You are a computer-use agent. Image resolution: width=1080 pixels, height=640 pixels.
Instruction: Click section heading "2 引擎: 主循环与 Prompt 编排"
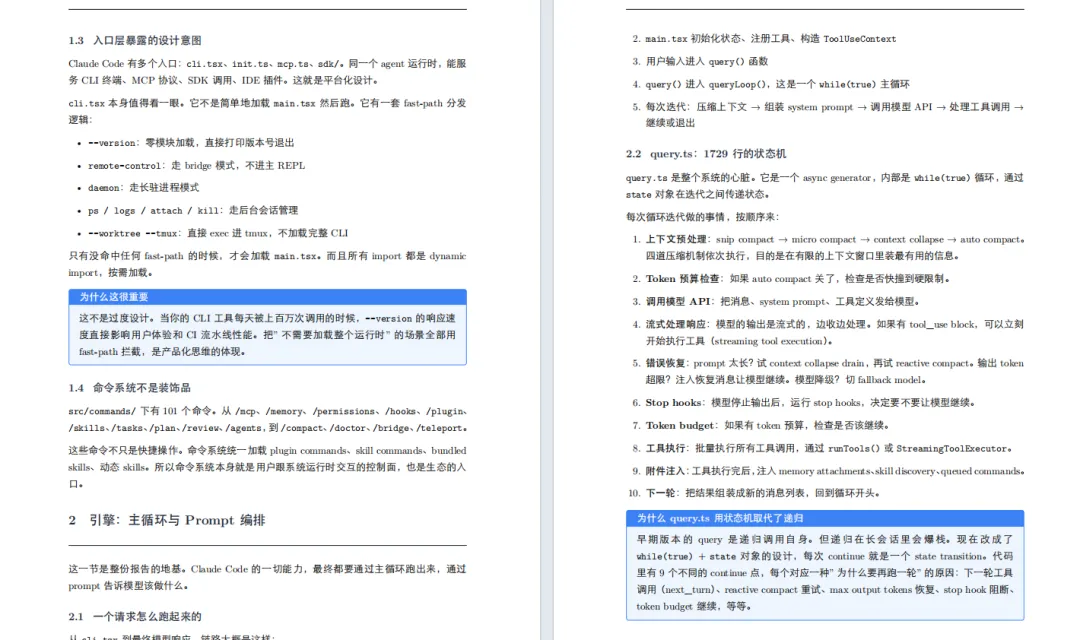[x=167, y=520]
